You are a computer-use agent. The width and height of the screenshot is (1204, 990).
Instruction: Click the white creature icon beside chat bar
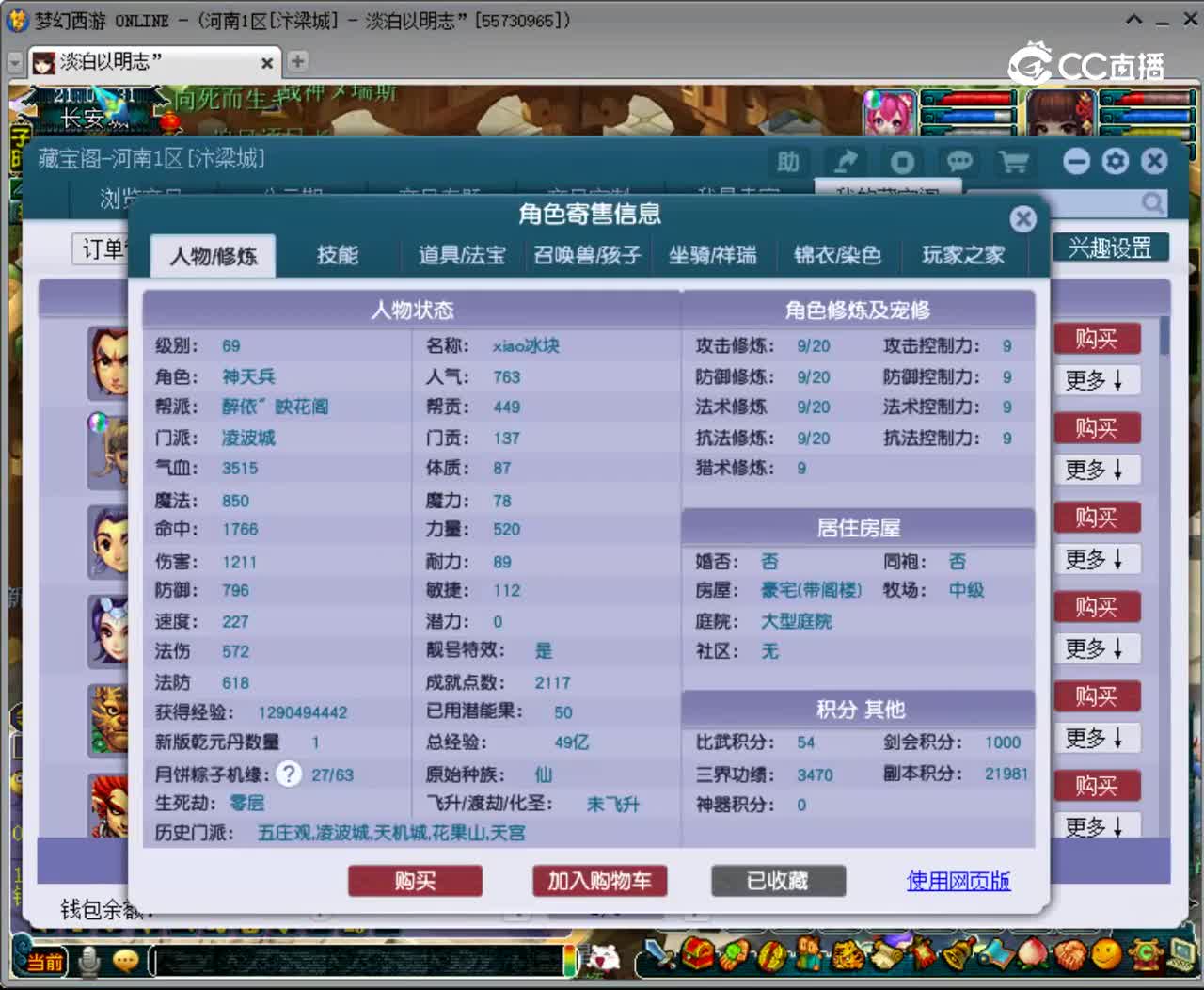click(600, 959)
